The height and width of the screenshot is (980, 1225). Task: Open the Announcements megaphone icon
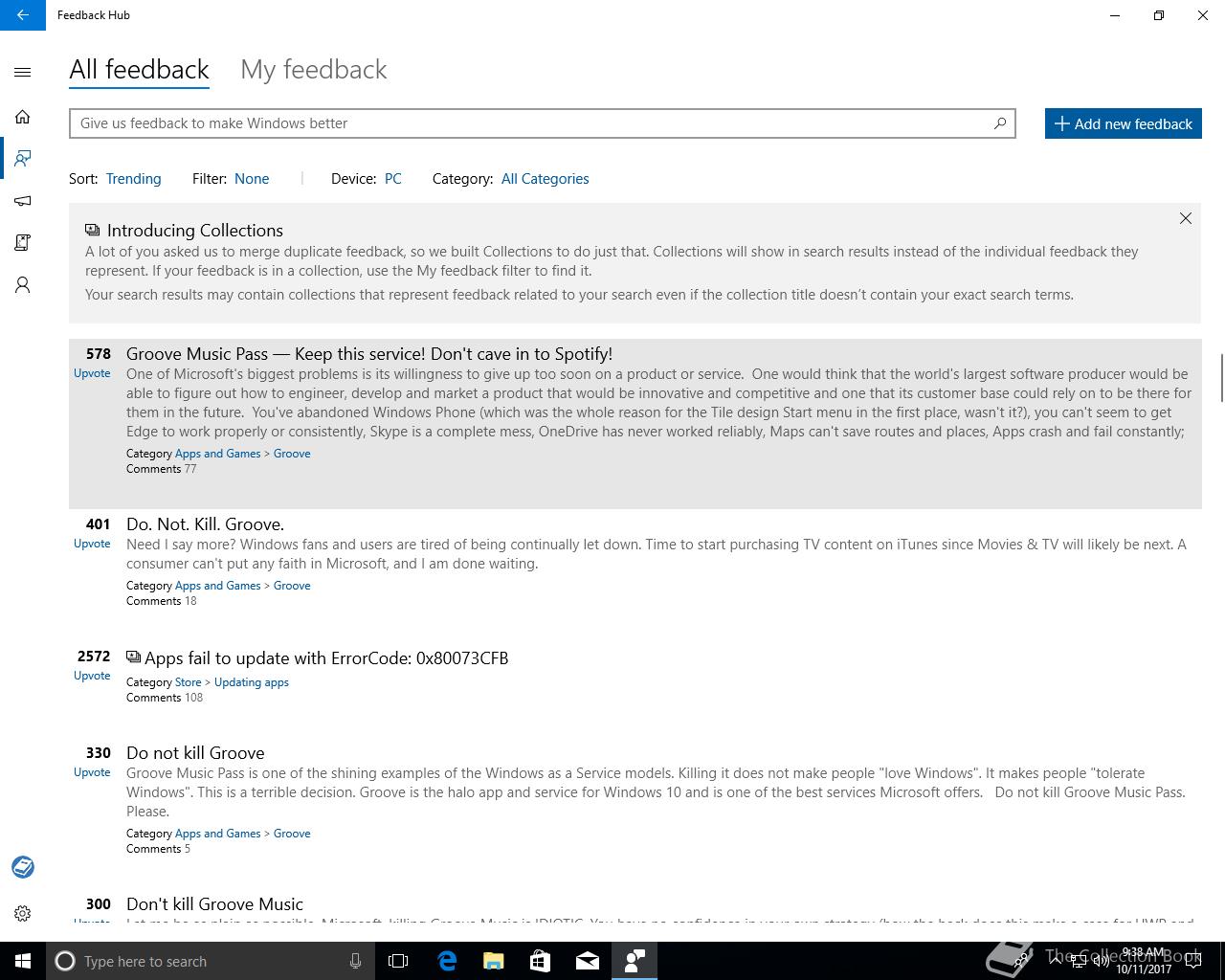point(23,201)
